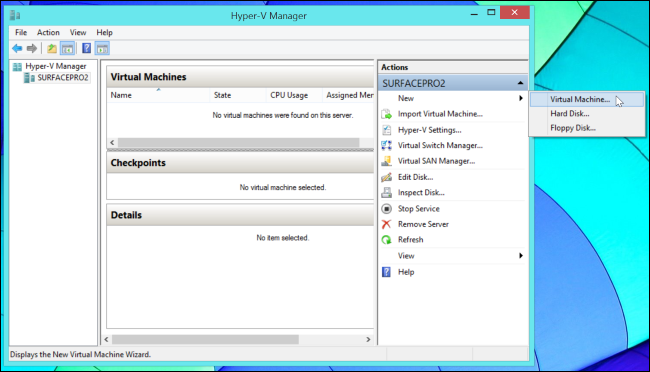Image resolution: width=650 pixels, height=372 pixels.
Task: Click the Hyper-V Manager root node icon
Action: point(17,66)
